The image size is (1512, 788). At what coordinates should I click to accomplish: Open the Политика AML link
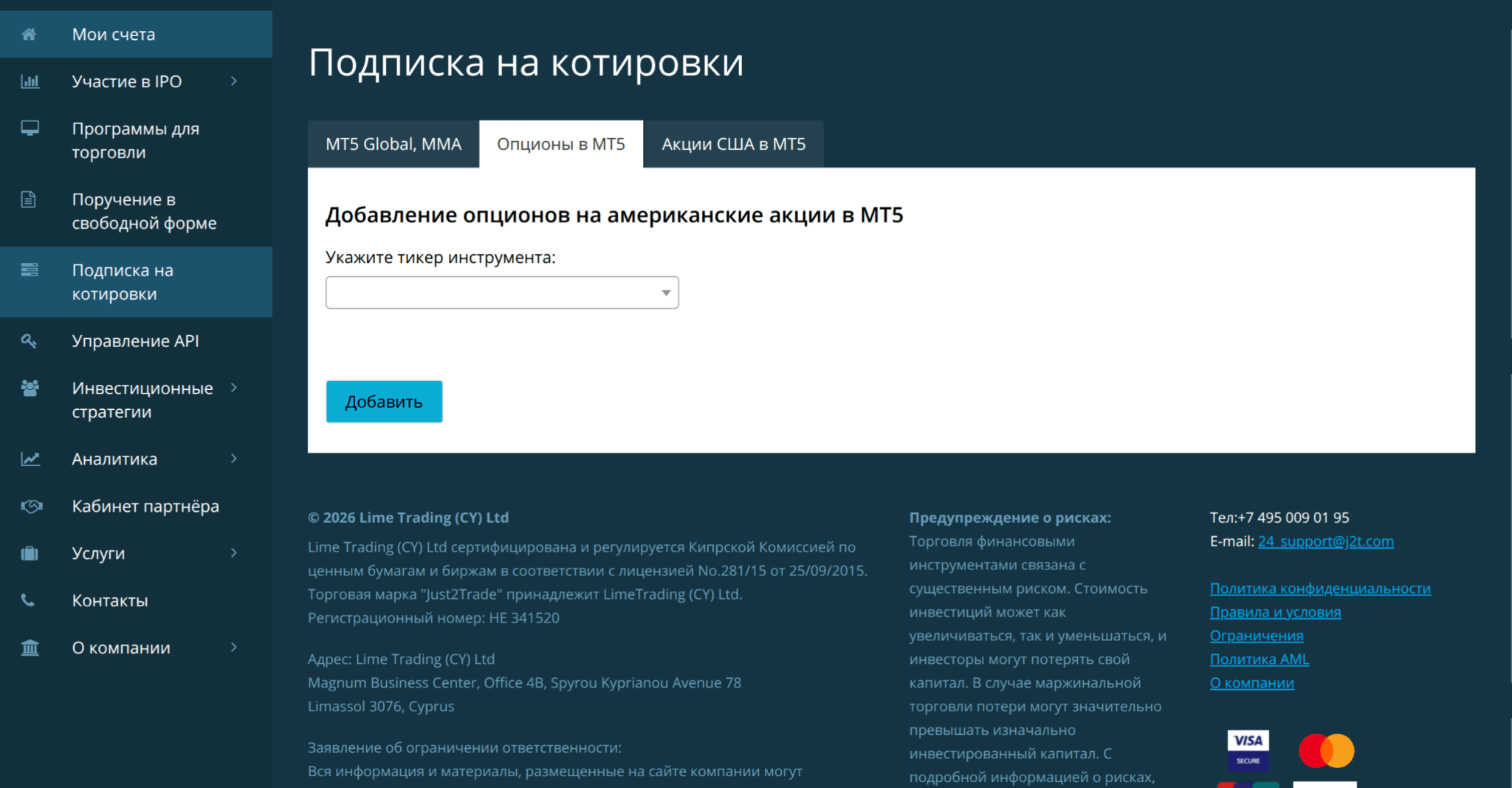coord(1260,659)
